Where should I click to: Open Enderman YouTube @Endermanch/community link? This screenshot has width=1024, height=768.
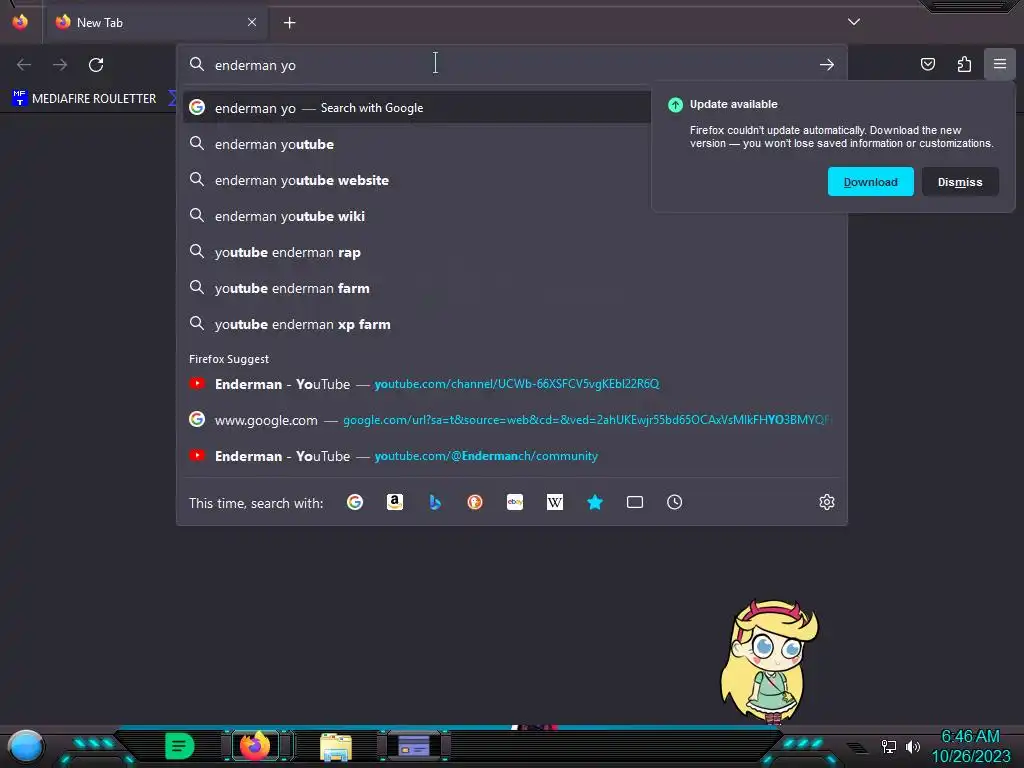[x=512, y=456]
